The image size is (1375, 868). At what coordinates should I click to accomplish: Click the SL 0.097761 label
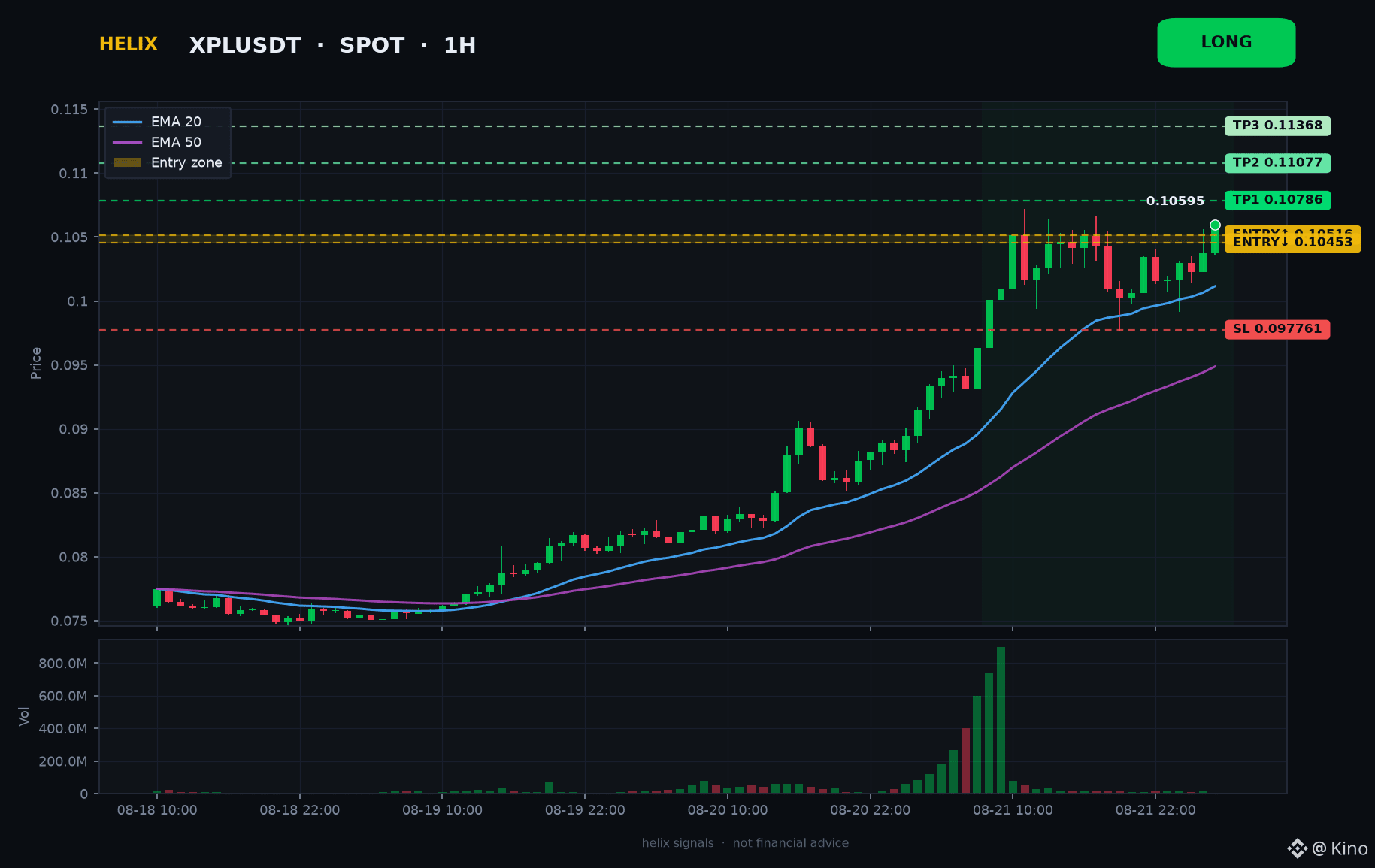(x=1277, y=329)
